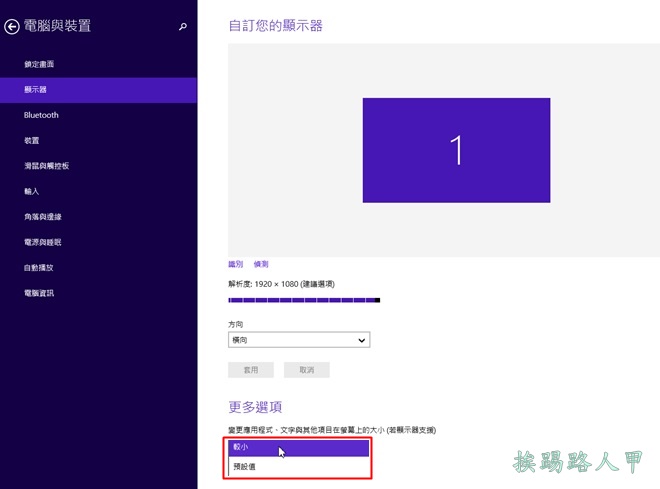660x489 pixels.
Task: Click the 識別 link
Action: [x=235, y=264]
